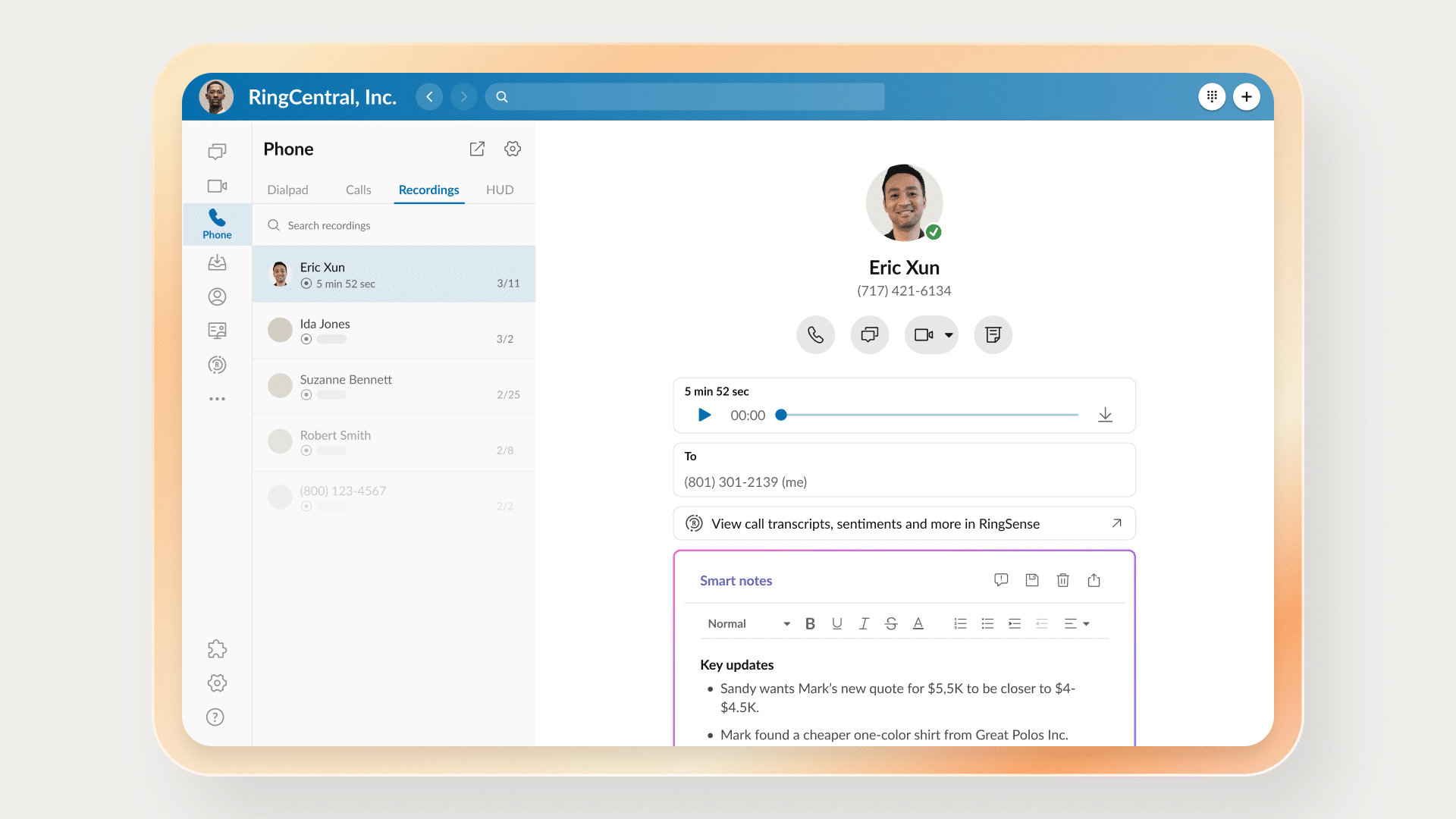Open the Normal text style dropdown

click(748, 623)
